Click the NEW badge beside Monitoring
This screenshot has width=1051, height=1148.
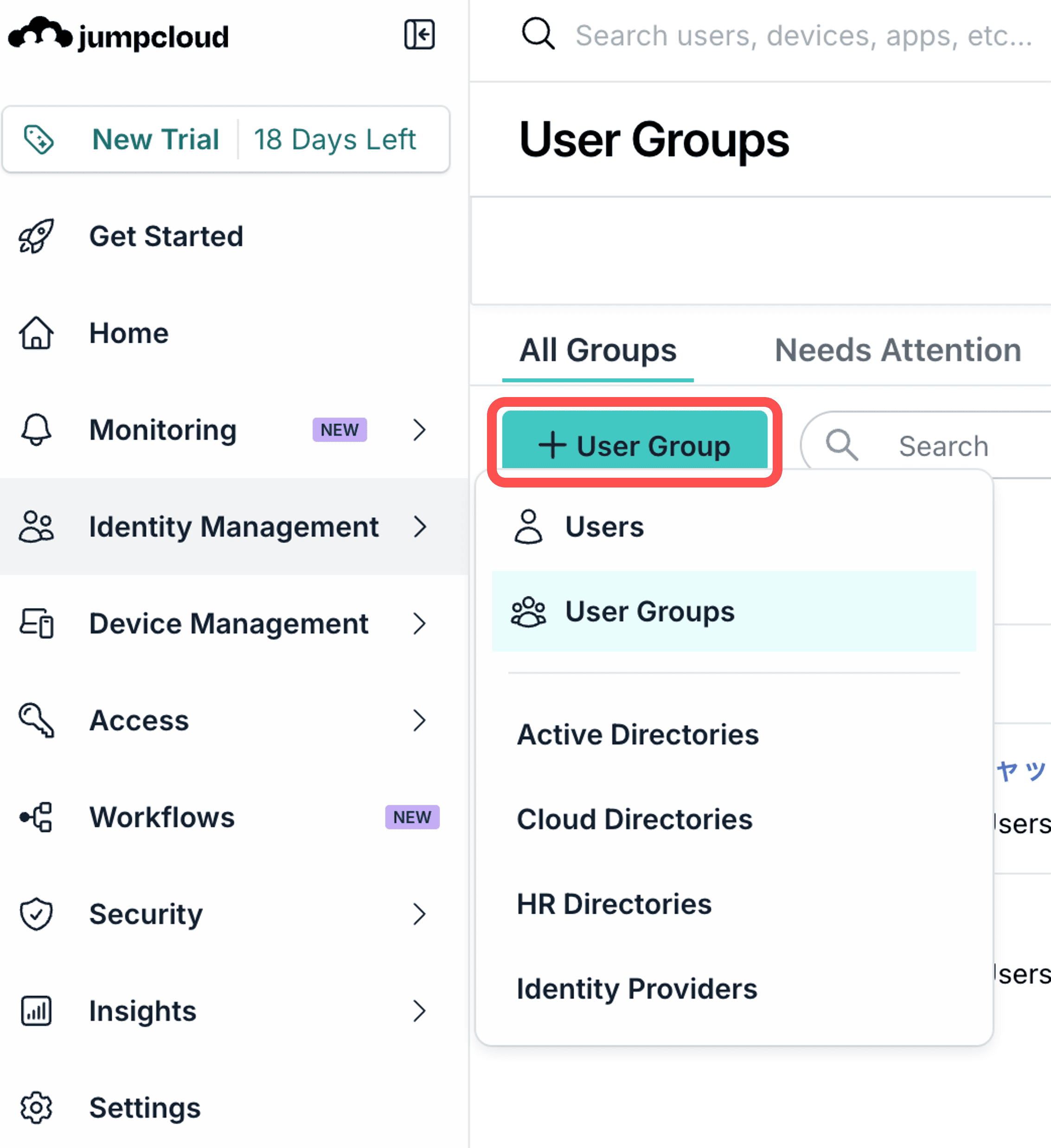[340, 430]
